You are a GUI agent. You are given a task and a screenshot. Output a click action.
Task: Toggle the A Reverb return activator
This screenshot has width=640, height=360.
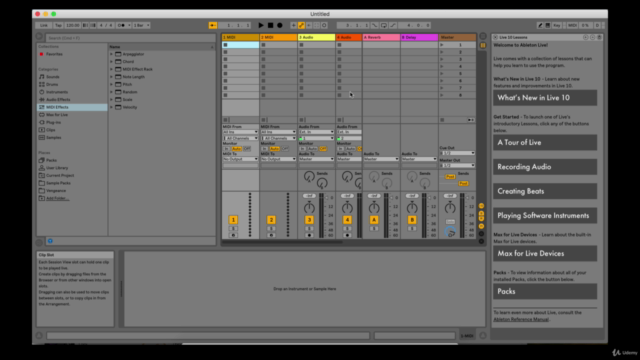click(374, 220)
